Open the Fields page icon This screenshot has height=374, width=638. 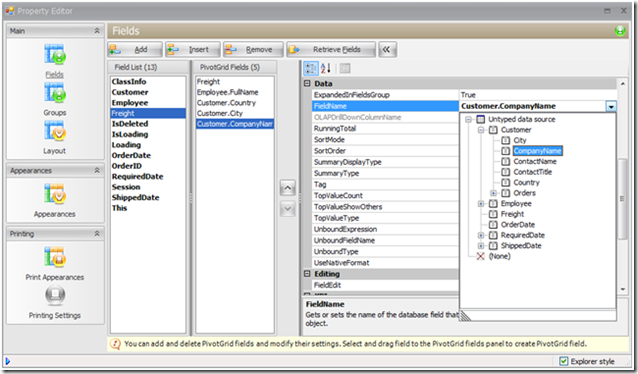(x=55, y=55)
